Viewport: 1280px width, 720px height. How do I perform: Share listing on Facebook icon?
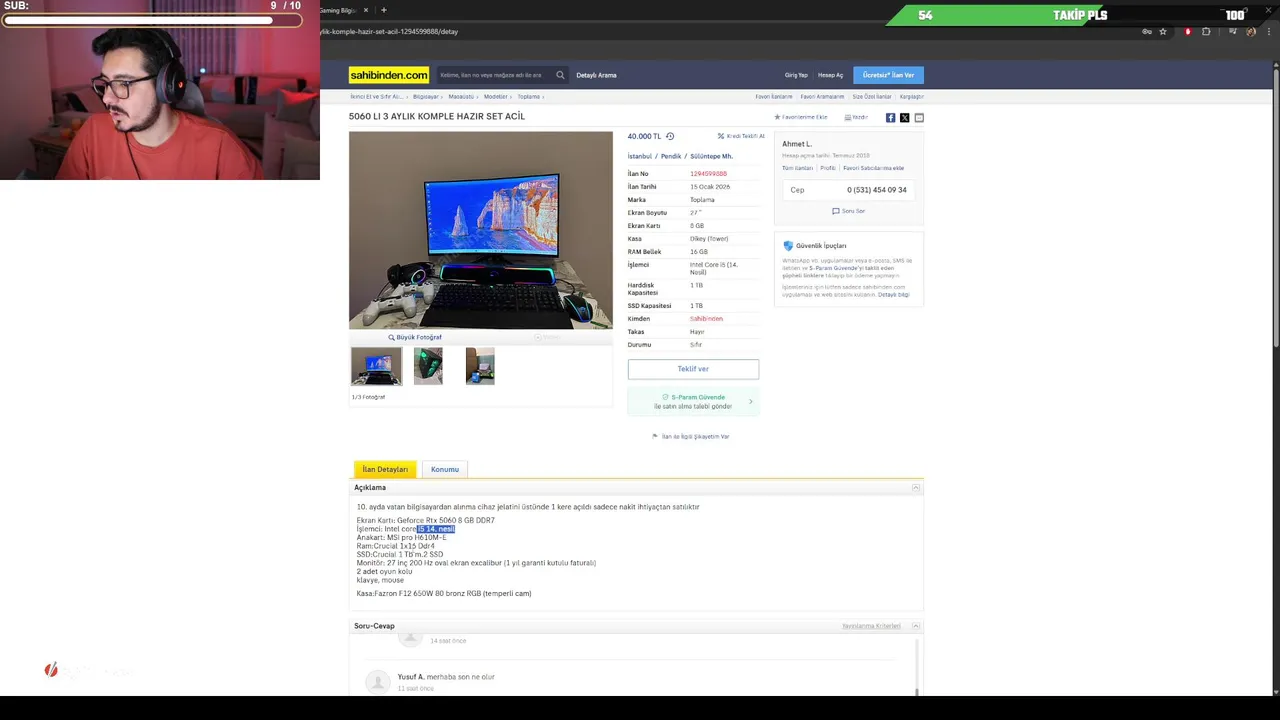pyautogui.click(x=890, y=118)
